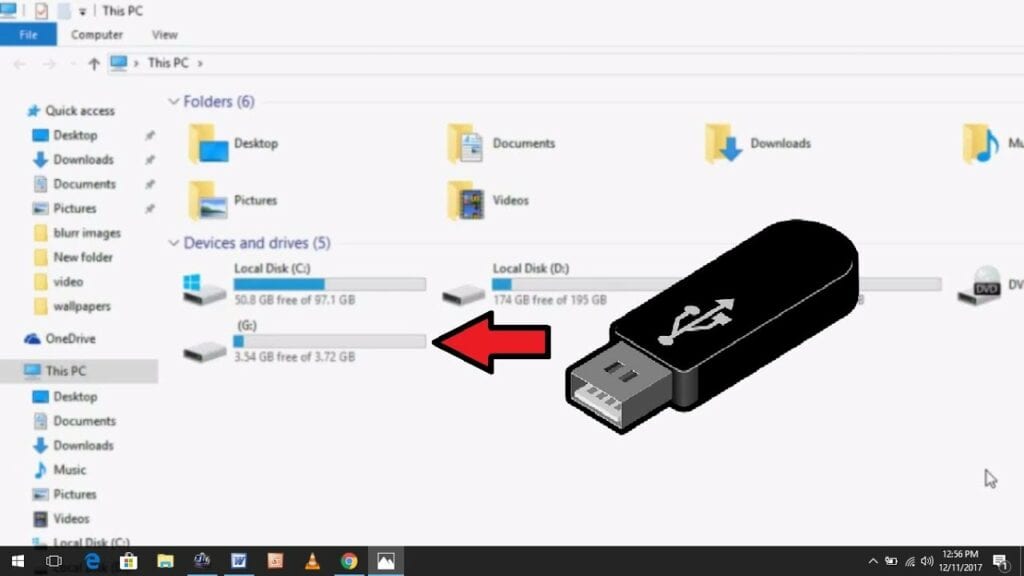
Task: Click the up-one-level arrow in Explorer
Action: coord(93,63)
